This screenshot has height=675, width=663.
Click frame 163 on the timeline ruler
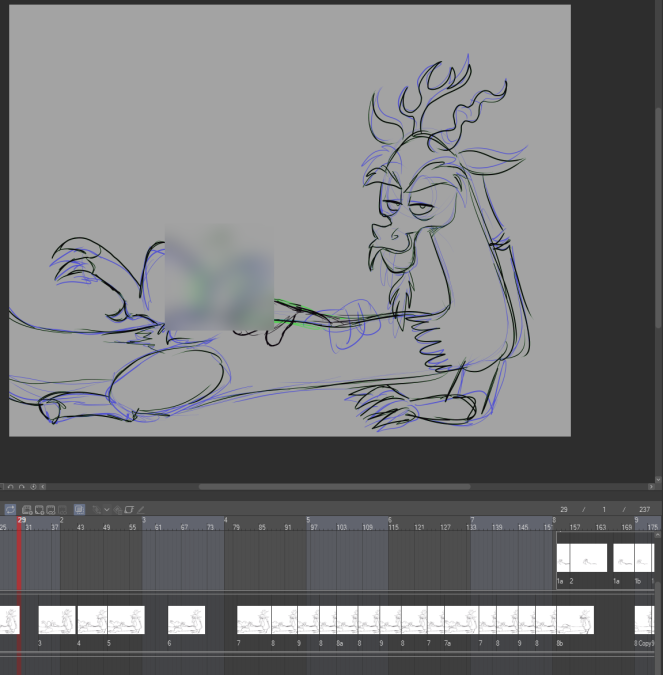pyautogui.click(x=601, y=527)
